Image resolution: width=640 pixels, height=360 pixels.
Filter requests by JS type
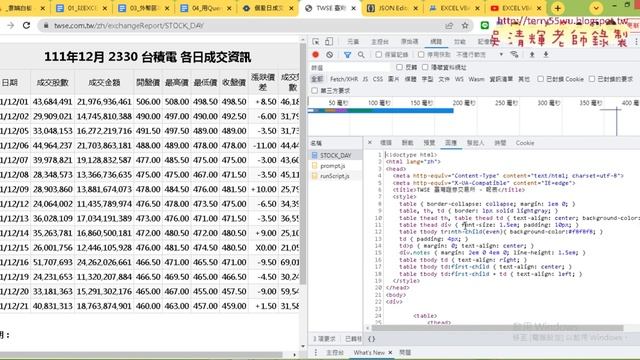tap(365, 79)
